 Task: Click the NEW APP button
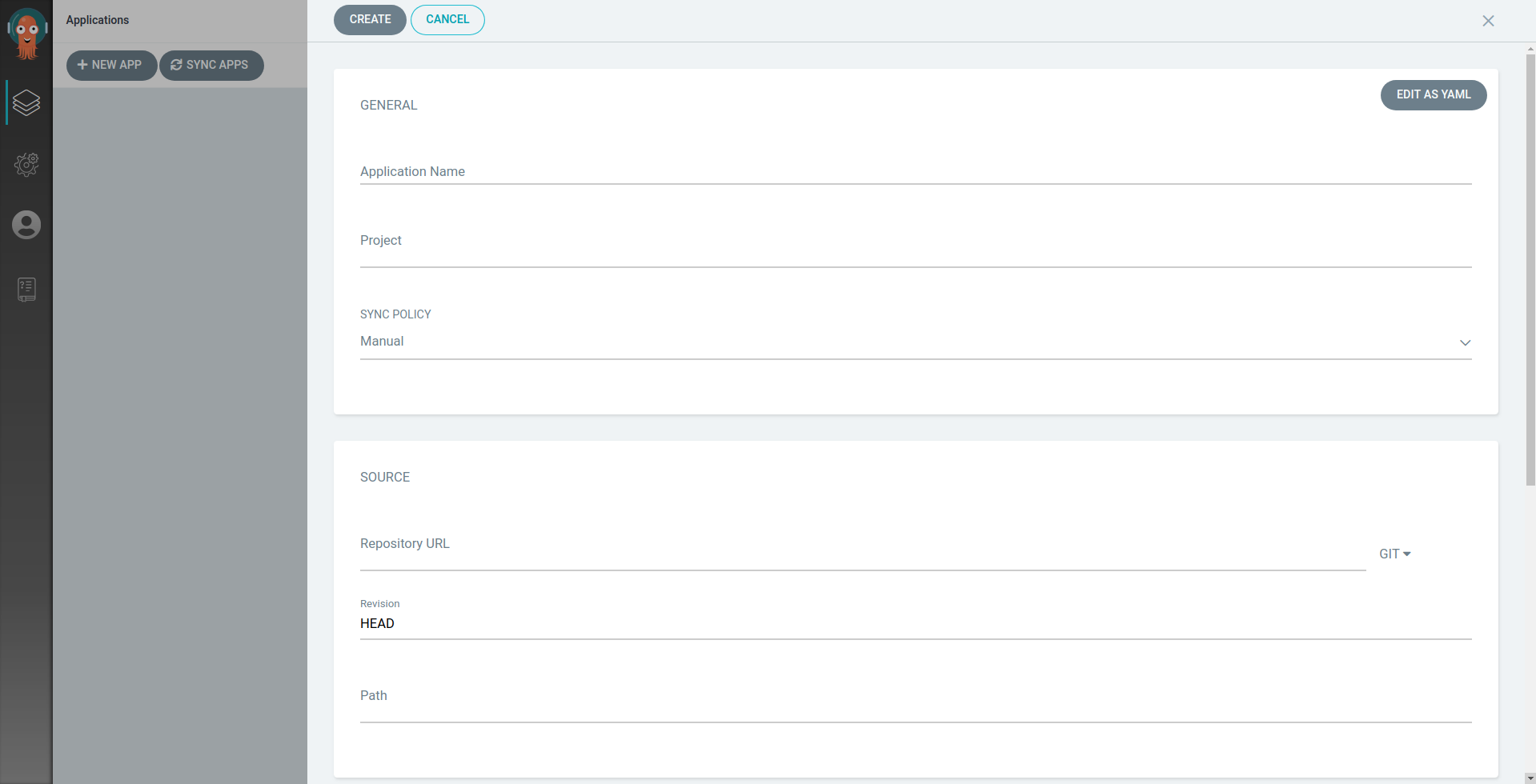[111, 65]
